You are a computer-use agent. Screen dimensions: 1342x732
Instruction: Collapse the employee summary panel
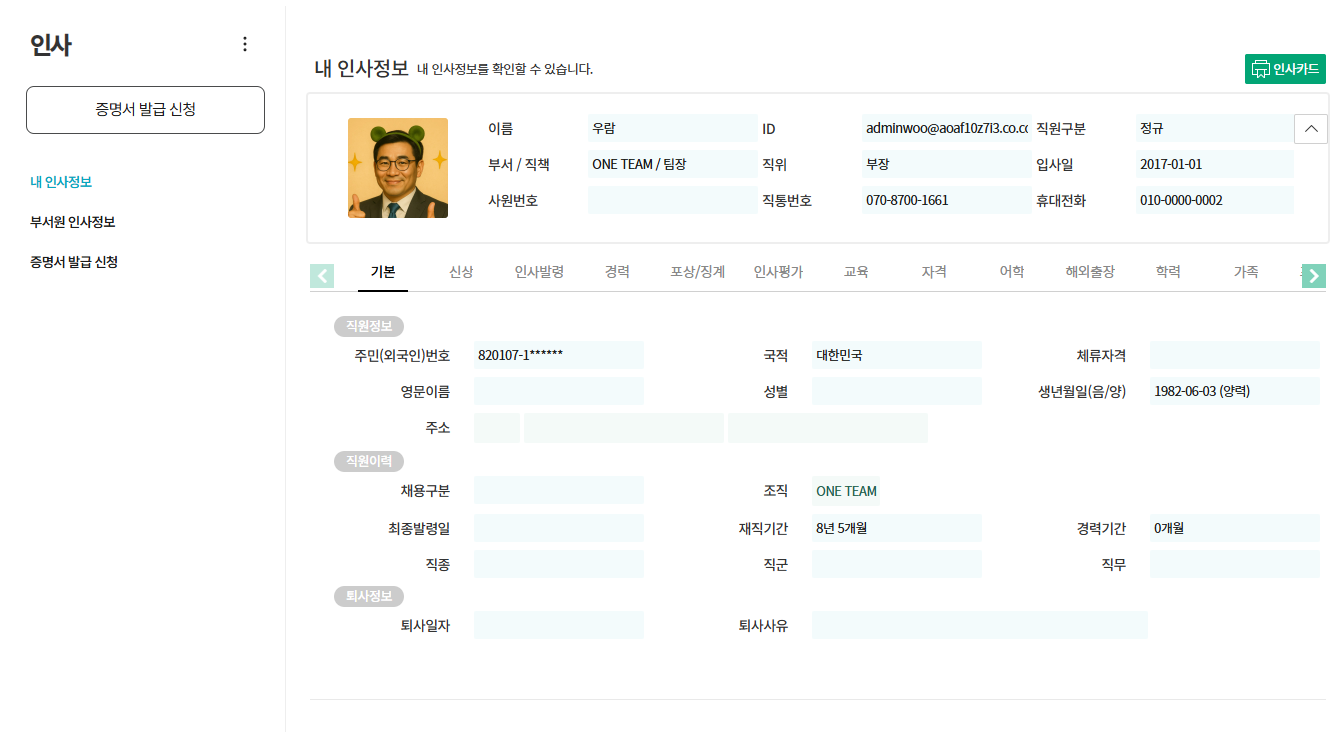point(1310,129)
